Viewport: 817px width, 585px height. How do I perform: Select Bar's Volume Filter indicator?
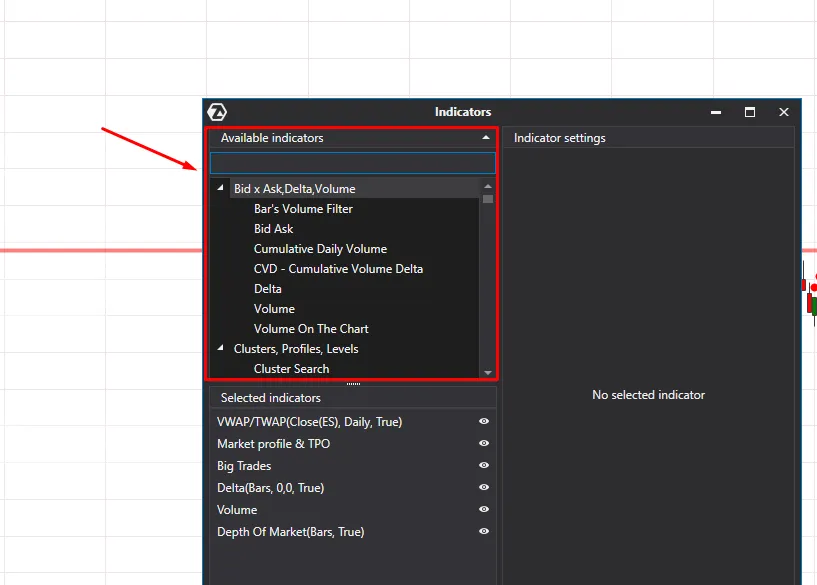tap(303, 209)
